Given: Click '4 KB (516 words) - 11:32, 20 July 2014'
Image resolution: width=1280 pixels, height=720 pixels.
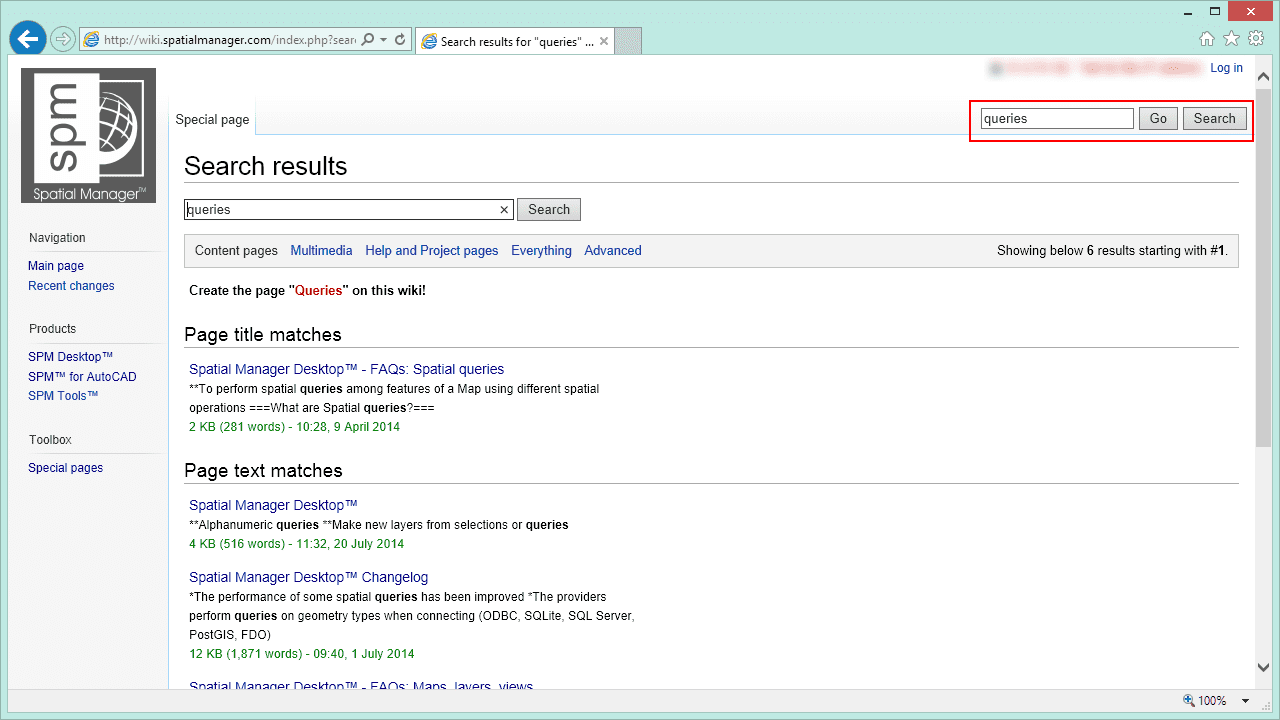Looking at the screenshot, I should 296,544.
